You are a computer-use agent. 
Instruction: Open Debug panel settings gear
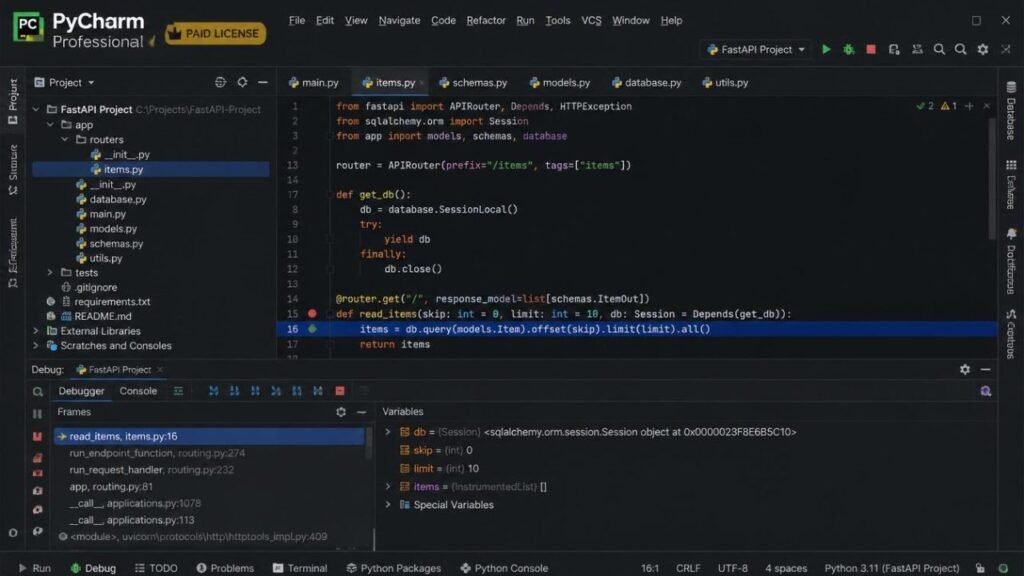[x=965, y=370]
